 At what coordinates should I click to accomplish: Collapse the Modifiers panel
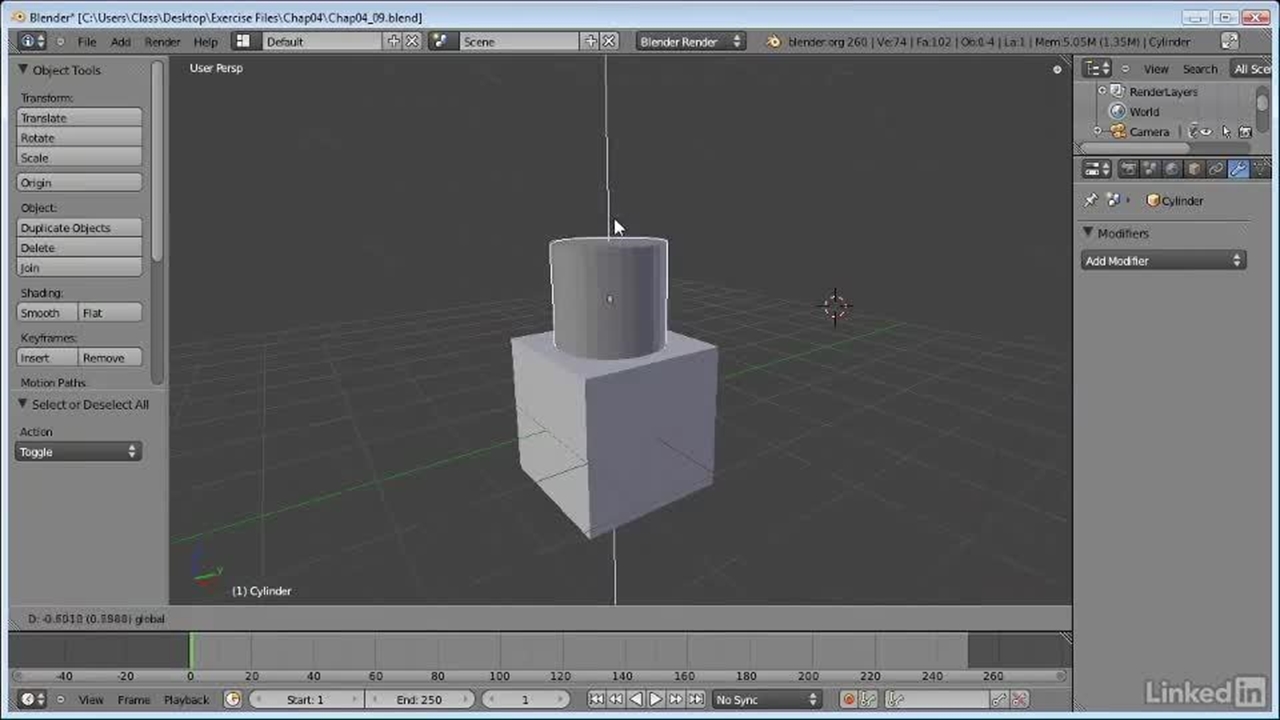[x=1089, y=233]
